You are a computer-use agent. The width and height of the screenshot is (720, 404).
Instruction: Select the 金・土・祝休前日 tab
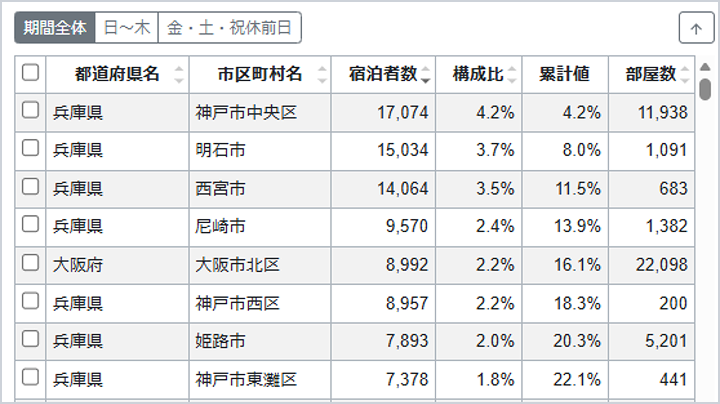[x=230, y=28]
